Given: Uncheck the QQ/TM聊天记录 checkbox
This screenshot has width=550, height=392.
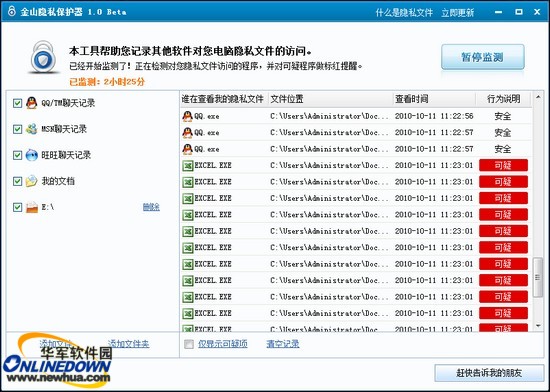Looking at the screenshot, I should pos(18,103).
